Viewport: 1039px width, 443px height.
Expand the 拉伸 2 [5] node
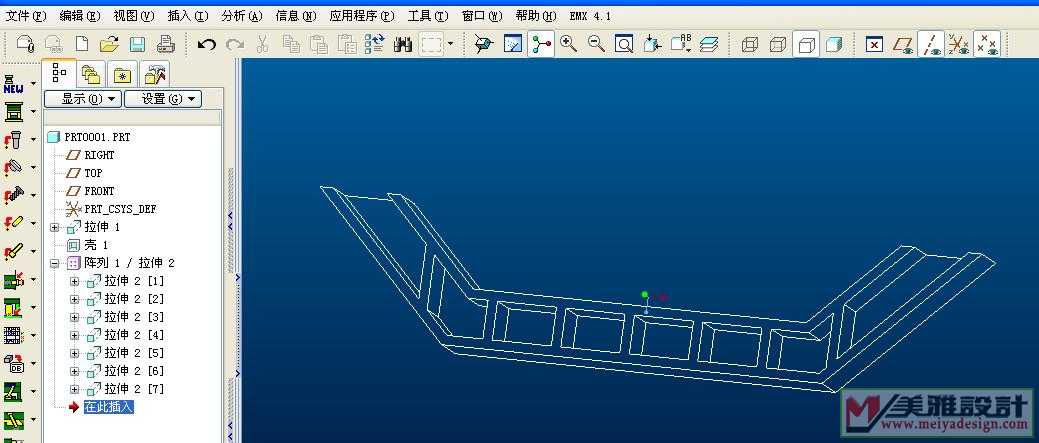click(x=74, y=353)
